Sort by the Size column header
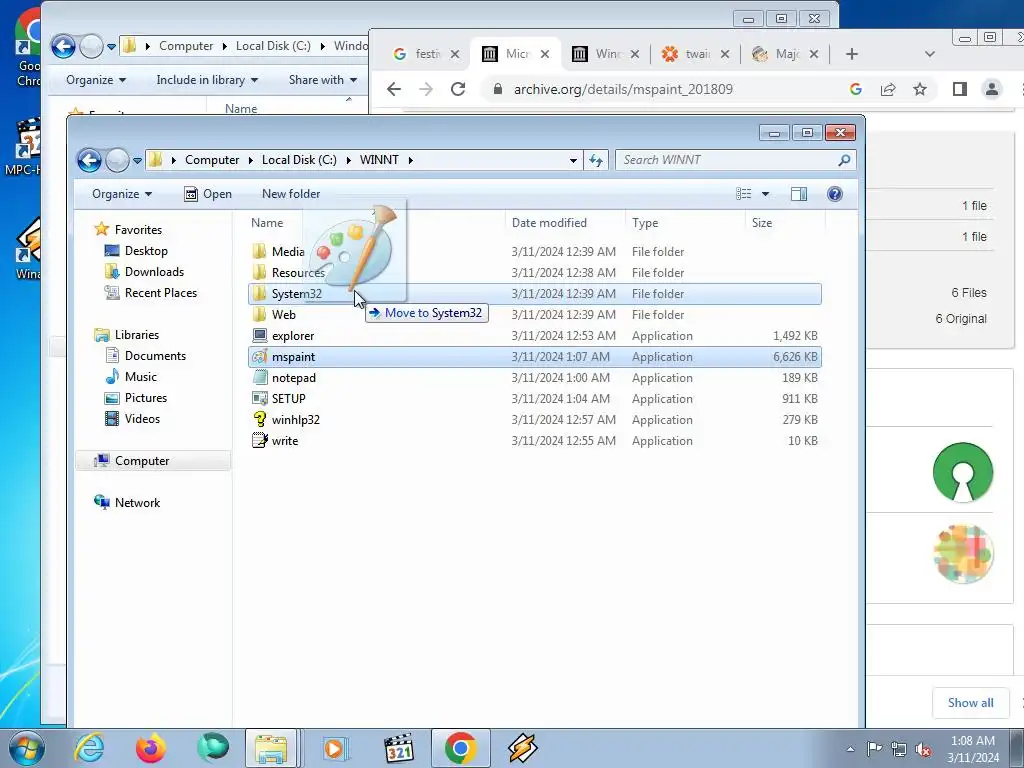 pyautogui.click(x=761, y=223)
